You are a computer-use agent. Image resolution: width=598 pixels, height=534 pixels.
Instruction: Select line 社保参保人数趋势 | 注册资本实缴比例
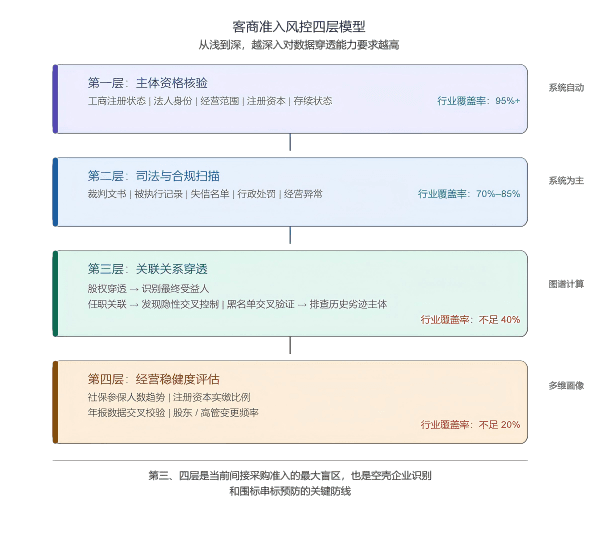click(x=169, y=397)
